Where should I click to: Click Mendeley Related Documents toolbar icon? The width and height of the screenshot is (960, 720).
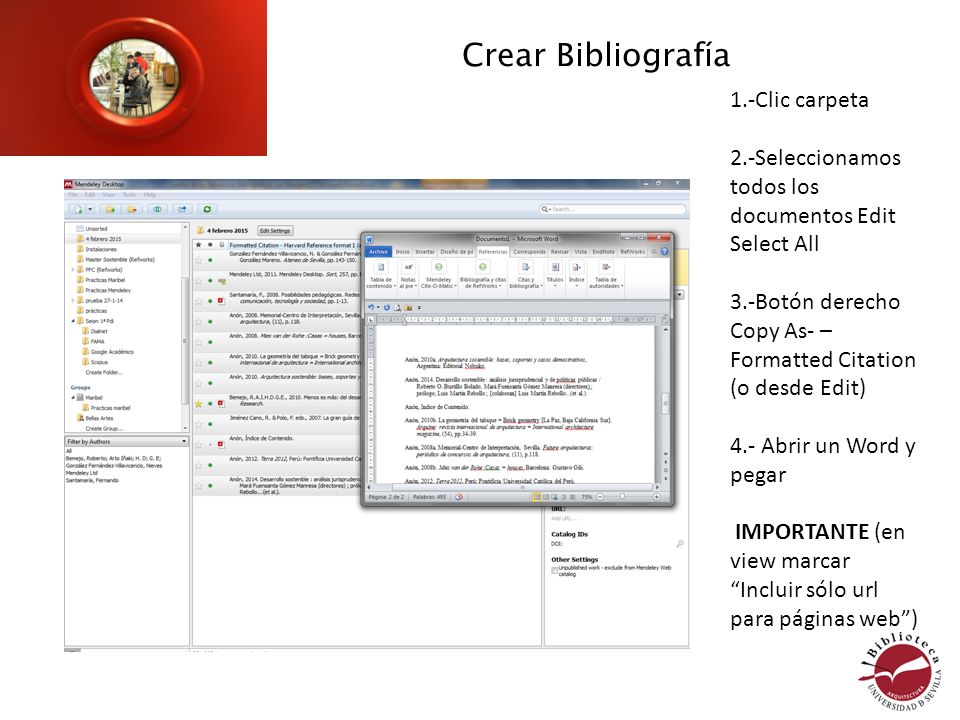pyautogui.click(x=157, y=209)
